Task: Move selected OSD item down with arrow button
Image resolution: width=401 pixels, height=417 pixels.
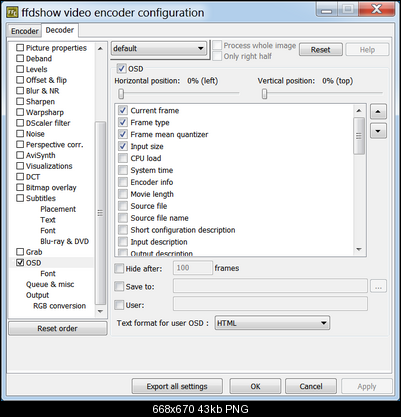Action: point(378,131)
